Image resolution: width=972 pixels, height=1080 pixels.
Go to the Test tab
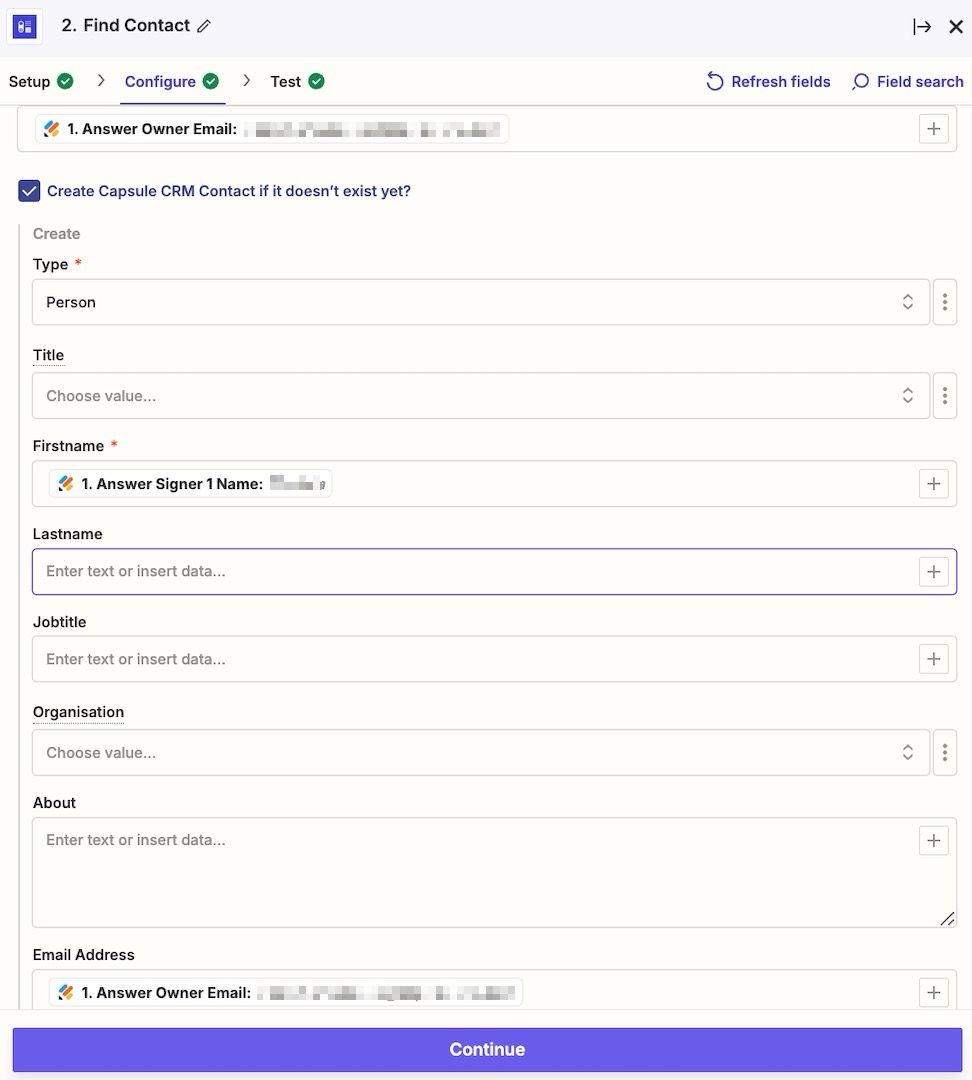[297, 81]
